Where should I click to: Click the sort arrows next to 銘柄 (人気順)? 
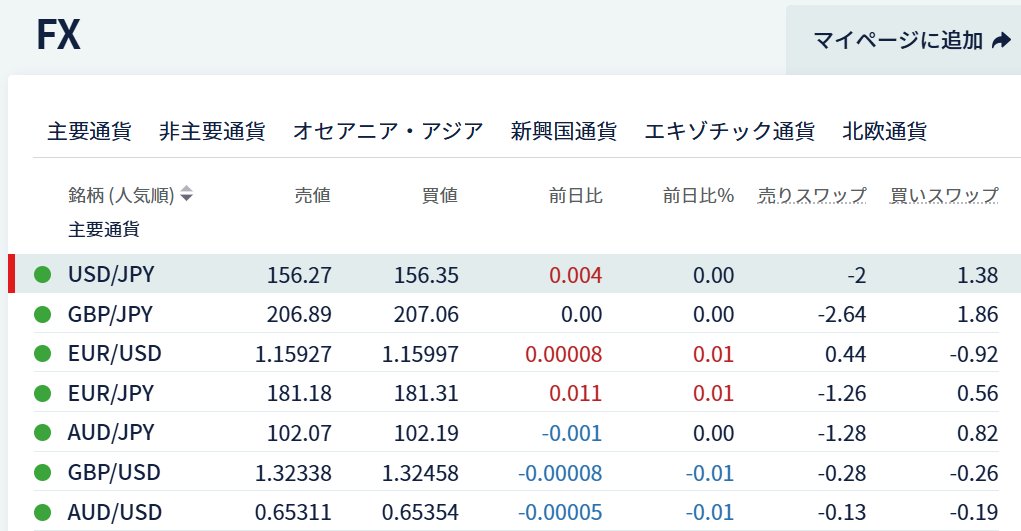pos(187,194)
